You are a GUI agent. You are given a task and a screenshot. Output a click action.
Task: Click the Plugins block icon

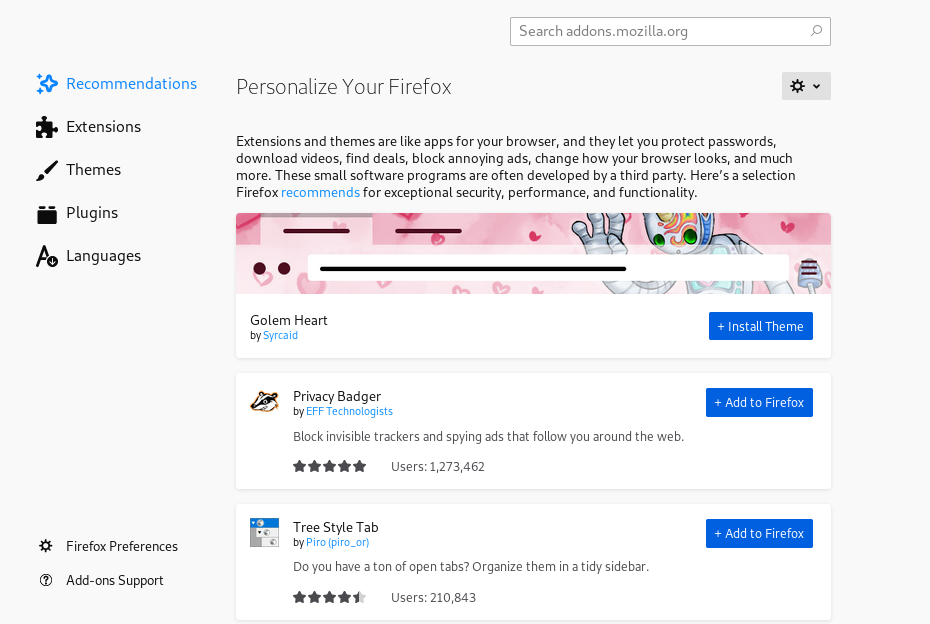(46, 213)
